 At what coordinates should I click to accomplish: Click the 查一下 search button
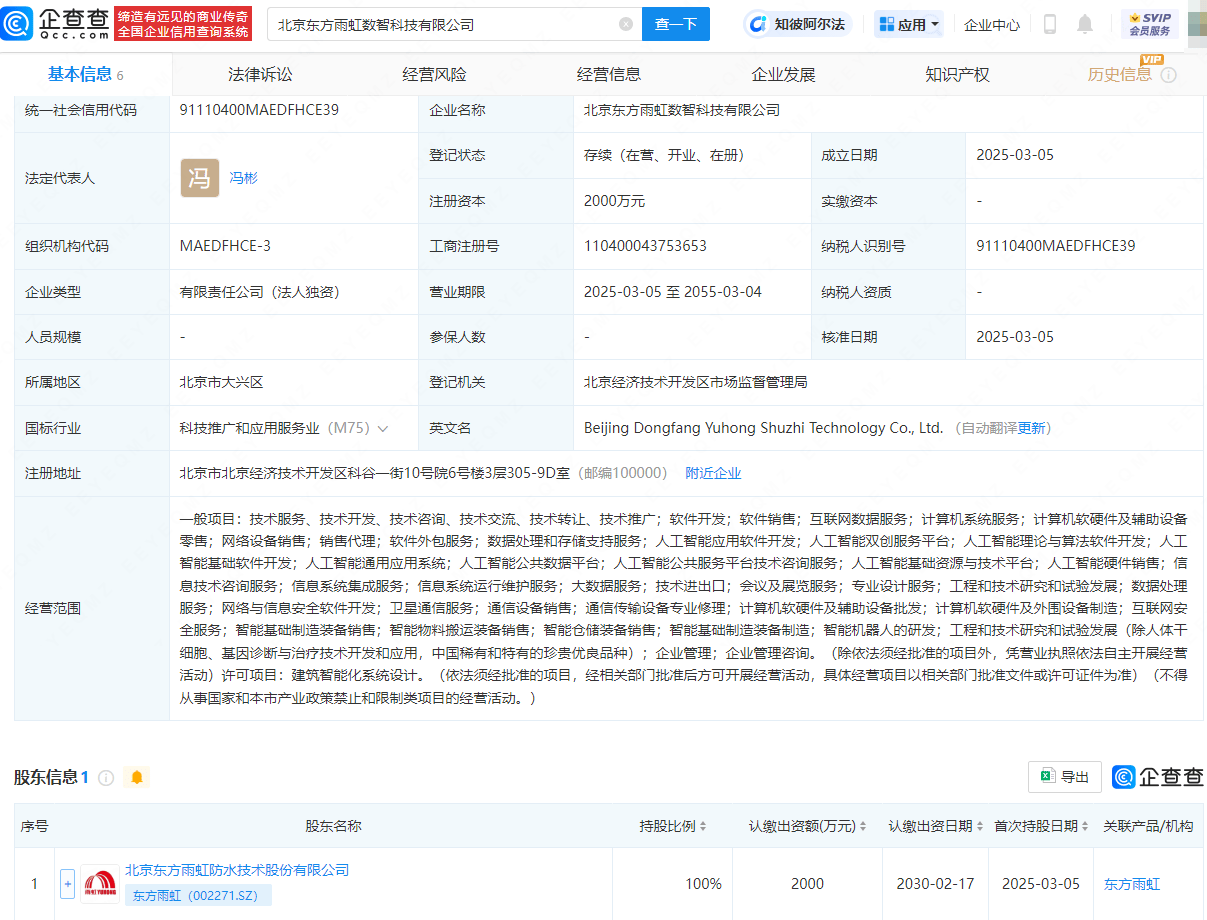[x=676, y=24]
